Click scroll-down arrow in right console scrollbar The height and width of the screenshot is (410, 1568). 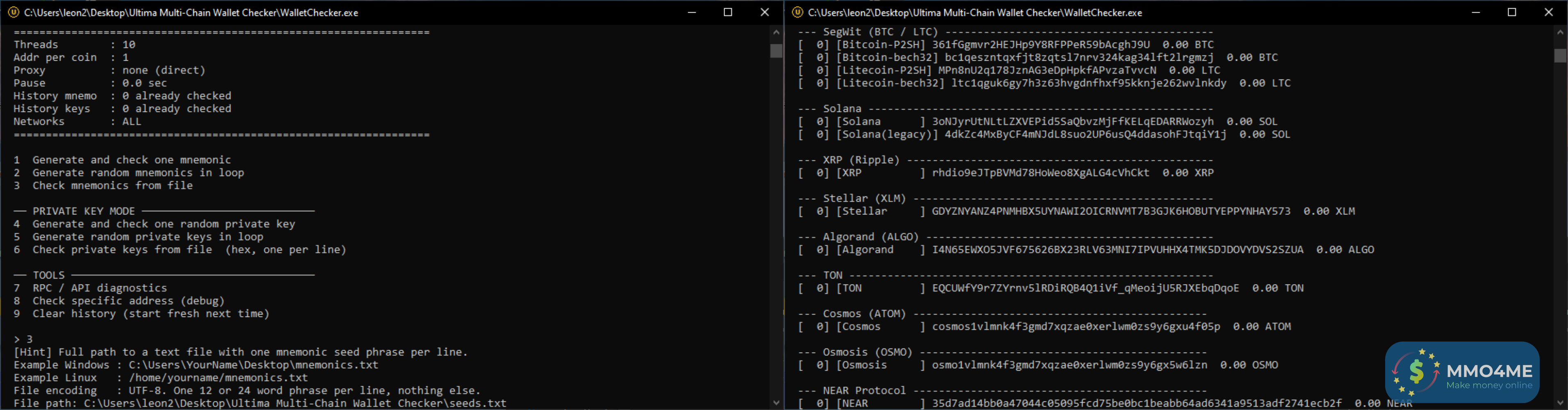[1560, 402]
